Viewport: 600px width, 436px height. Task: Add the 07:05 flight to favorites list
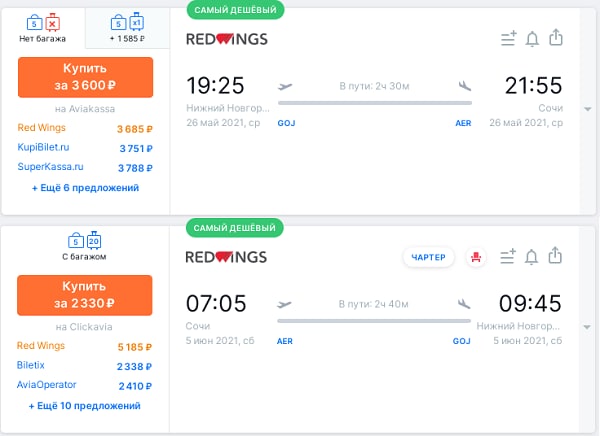(x=508, y=256)
